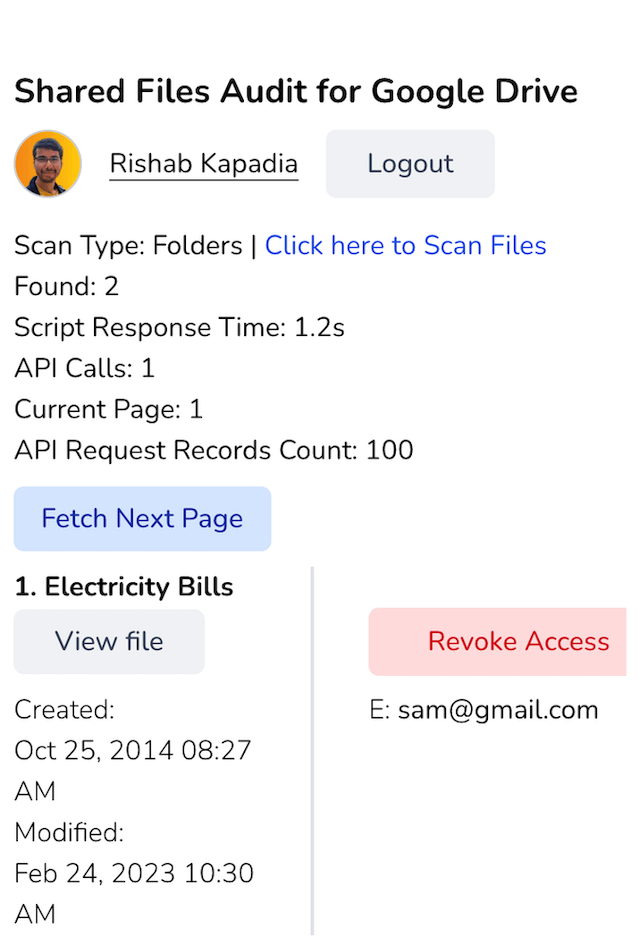The height and width of the screenshot is (941, 640).
Task: Click the Script Response Time line
Action: coord(179,328)
